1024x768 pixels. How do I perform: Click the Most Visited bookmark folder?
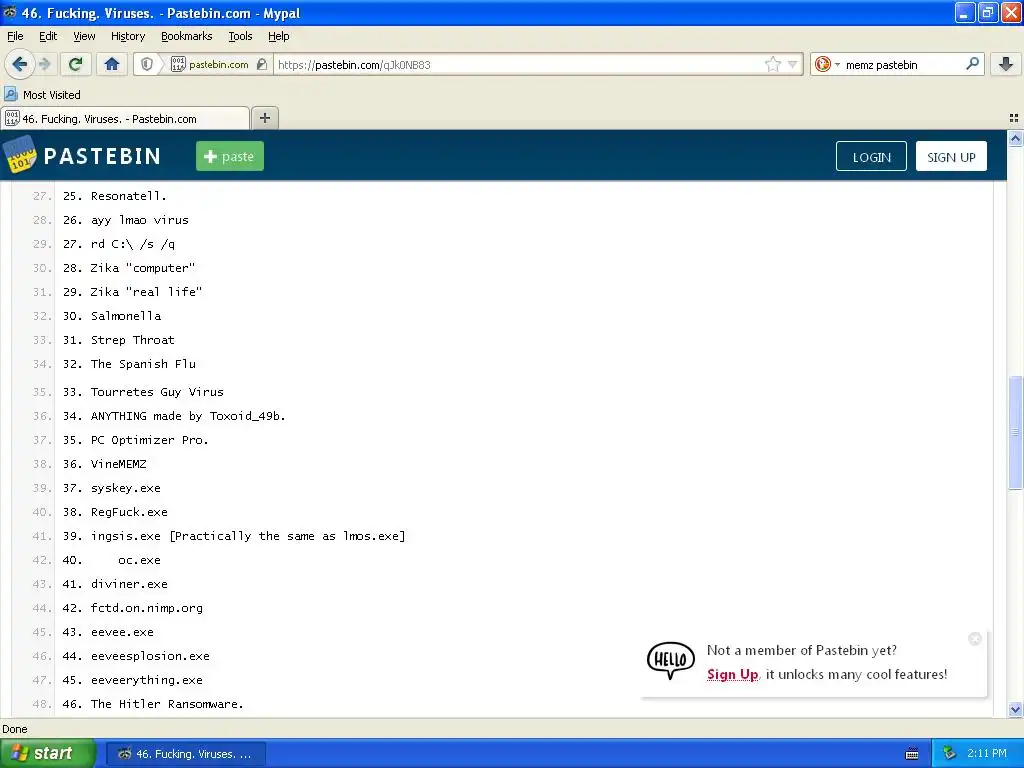[42, 95]
